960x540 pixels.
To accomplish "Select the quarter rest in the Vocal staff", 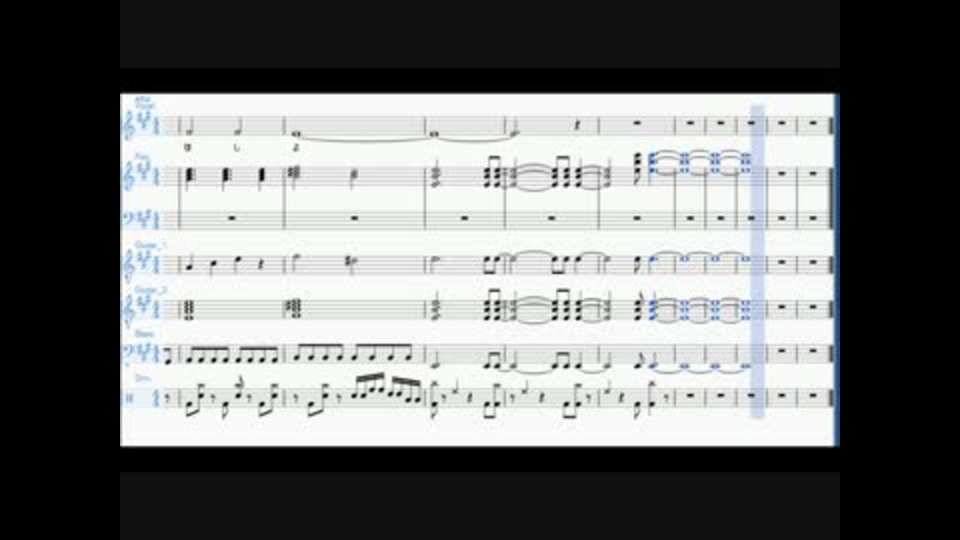I will (x=577, y=126).
